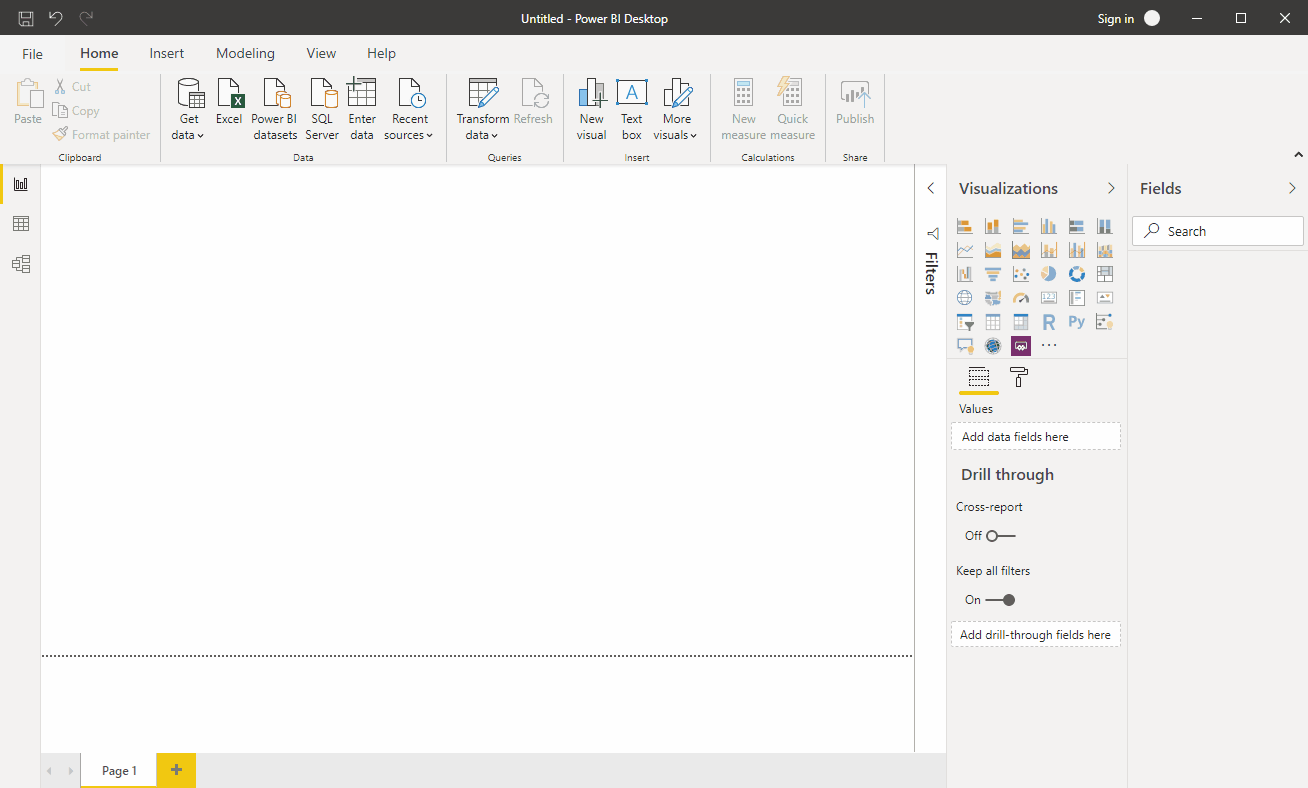1308x788 pixels.
Task: Add a ribbon chart visual
Action: 1105,250
